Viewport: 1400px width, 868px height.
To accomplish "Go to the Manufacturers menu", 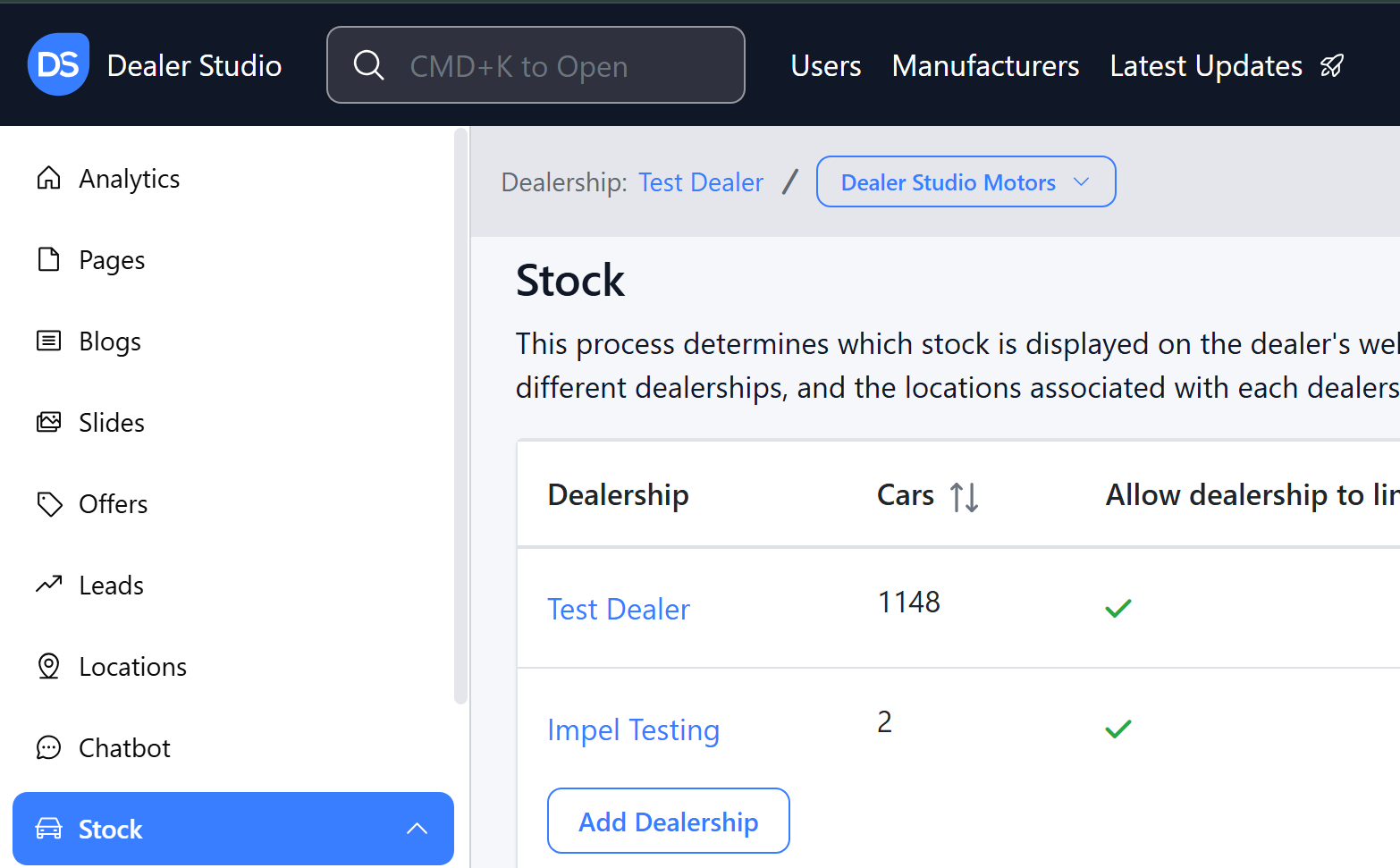I will pos(985,66).
